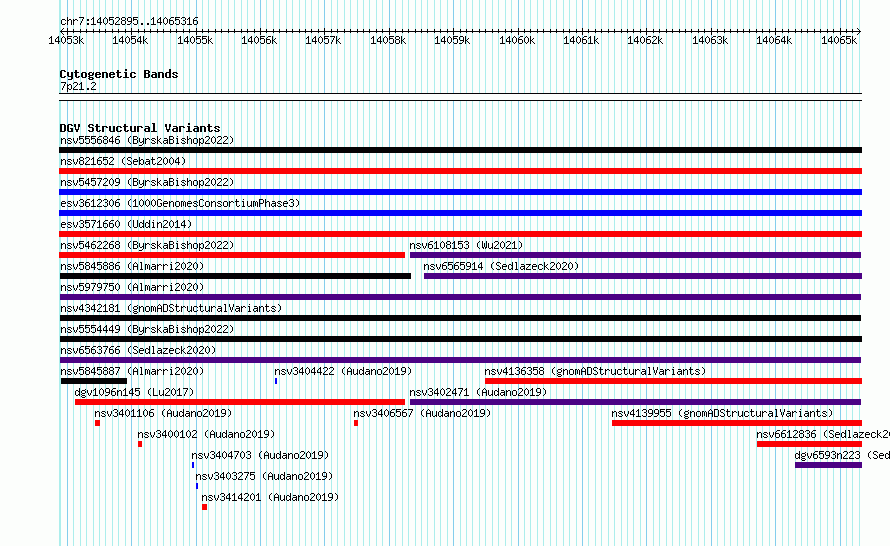Click the red bar under esv3571660

click(460, 234)
